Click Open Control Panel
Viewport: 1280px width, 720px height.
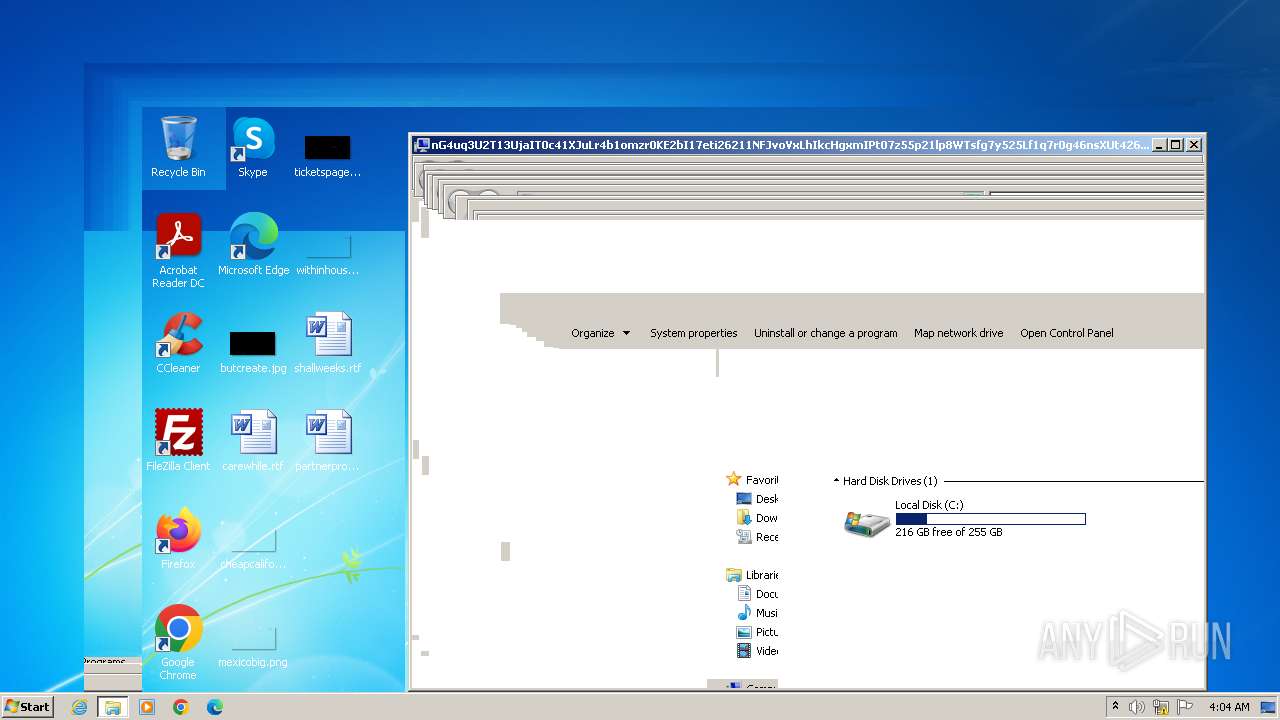coord(1067,333)
